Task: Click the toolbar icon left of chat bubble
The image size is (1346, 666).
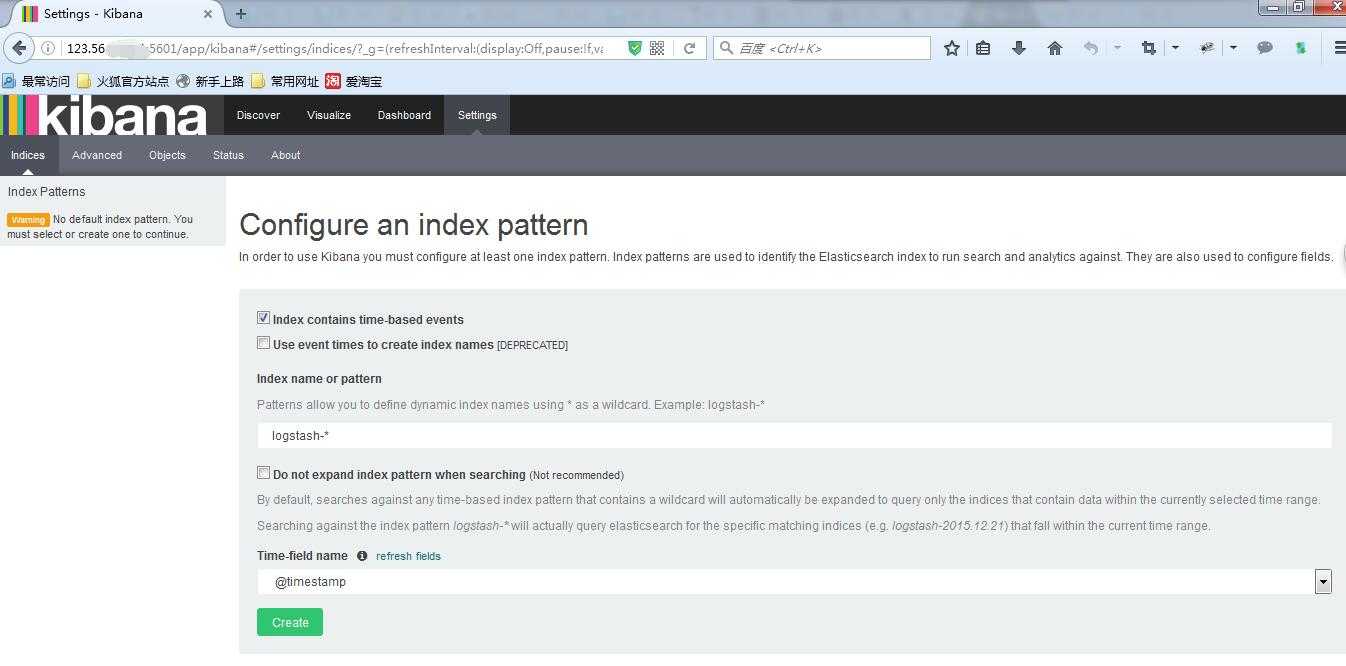Action: (x=1207, y=48)
